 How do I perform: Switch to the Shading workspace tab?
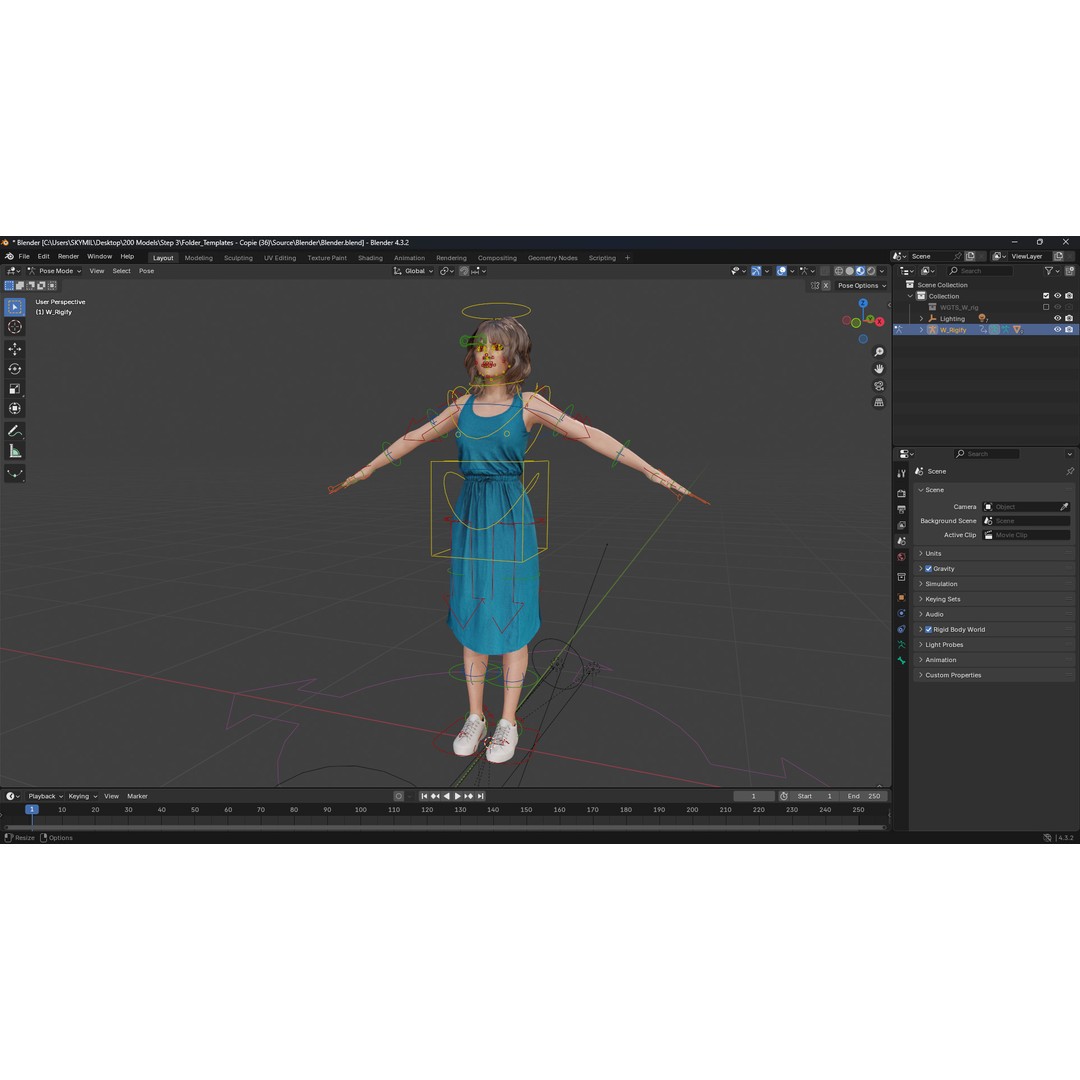pyautogui.click(x=370, y=258)
